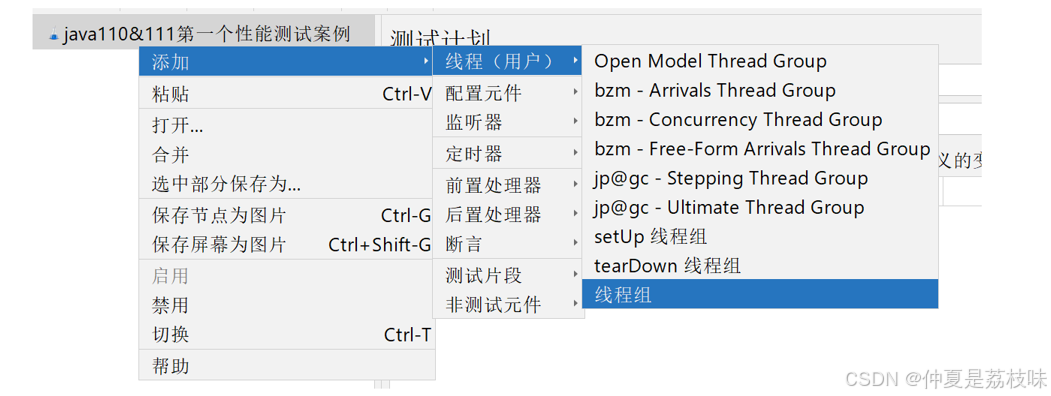
Task: Select 保存屏幕为图片 menu item
Action: point(286,245)
